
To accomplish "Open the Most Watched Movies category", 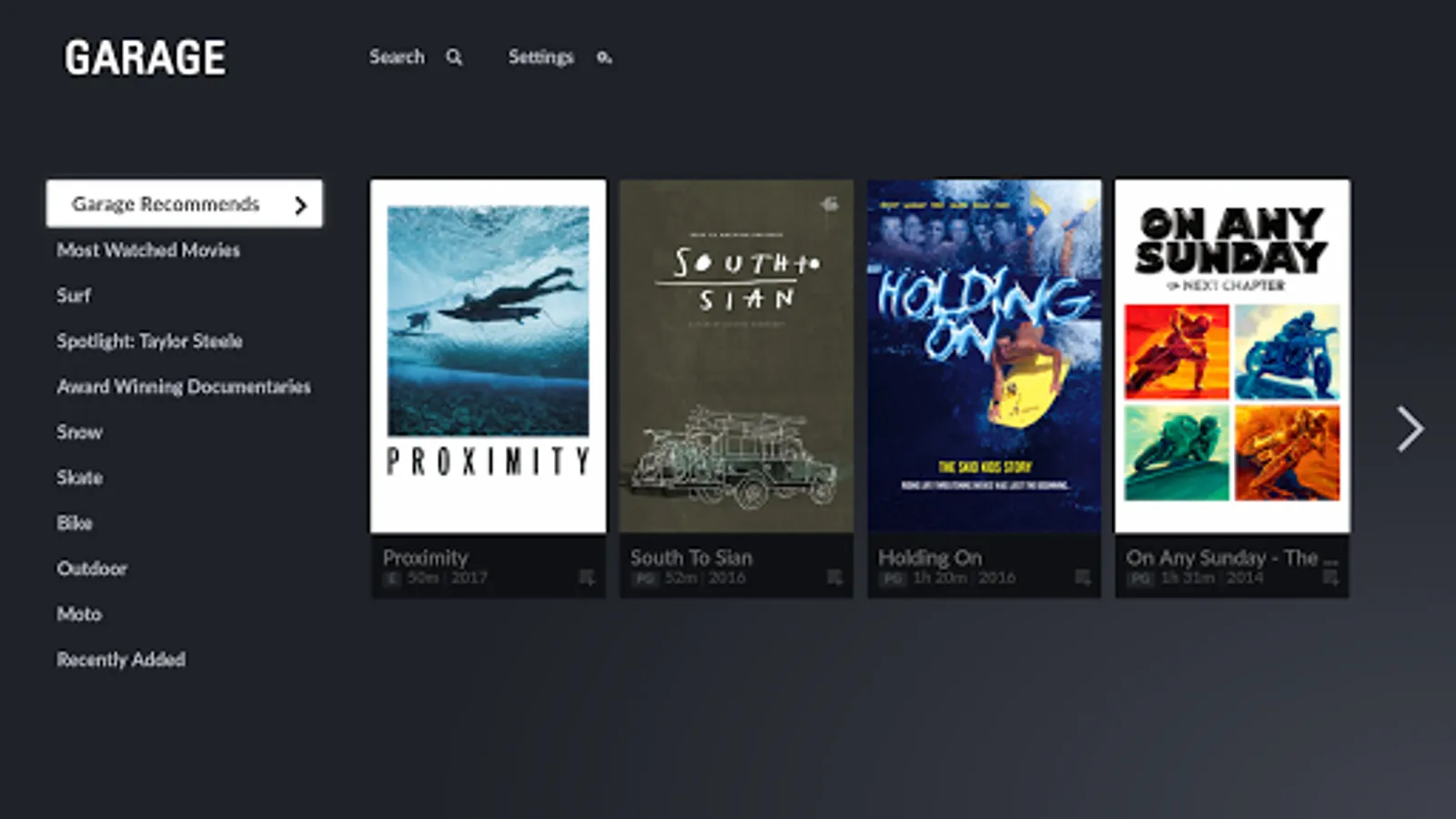I will pyautogui.click(x=148, y=250).
